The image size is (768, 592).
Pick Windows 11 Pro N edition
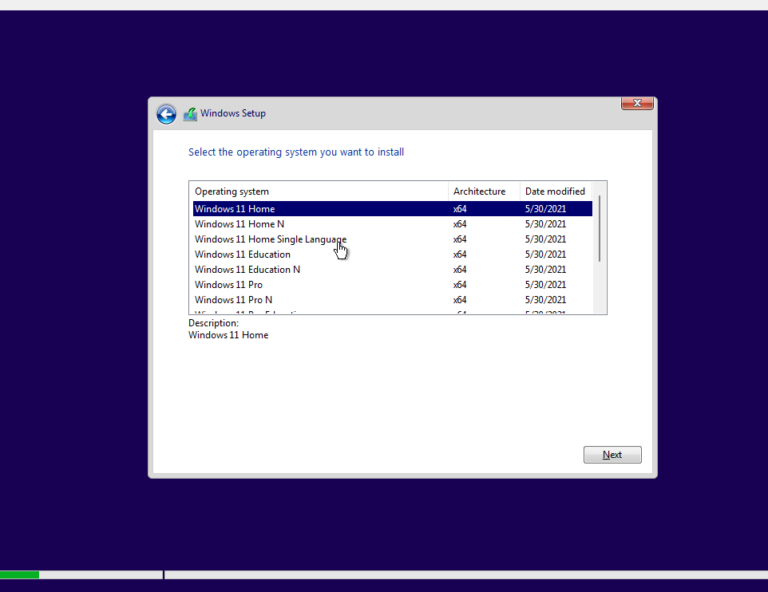[x=392, y=300]
